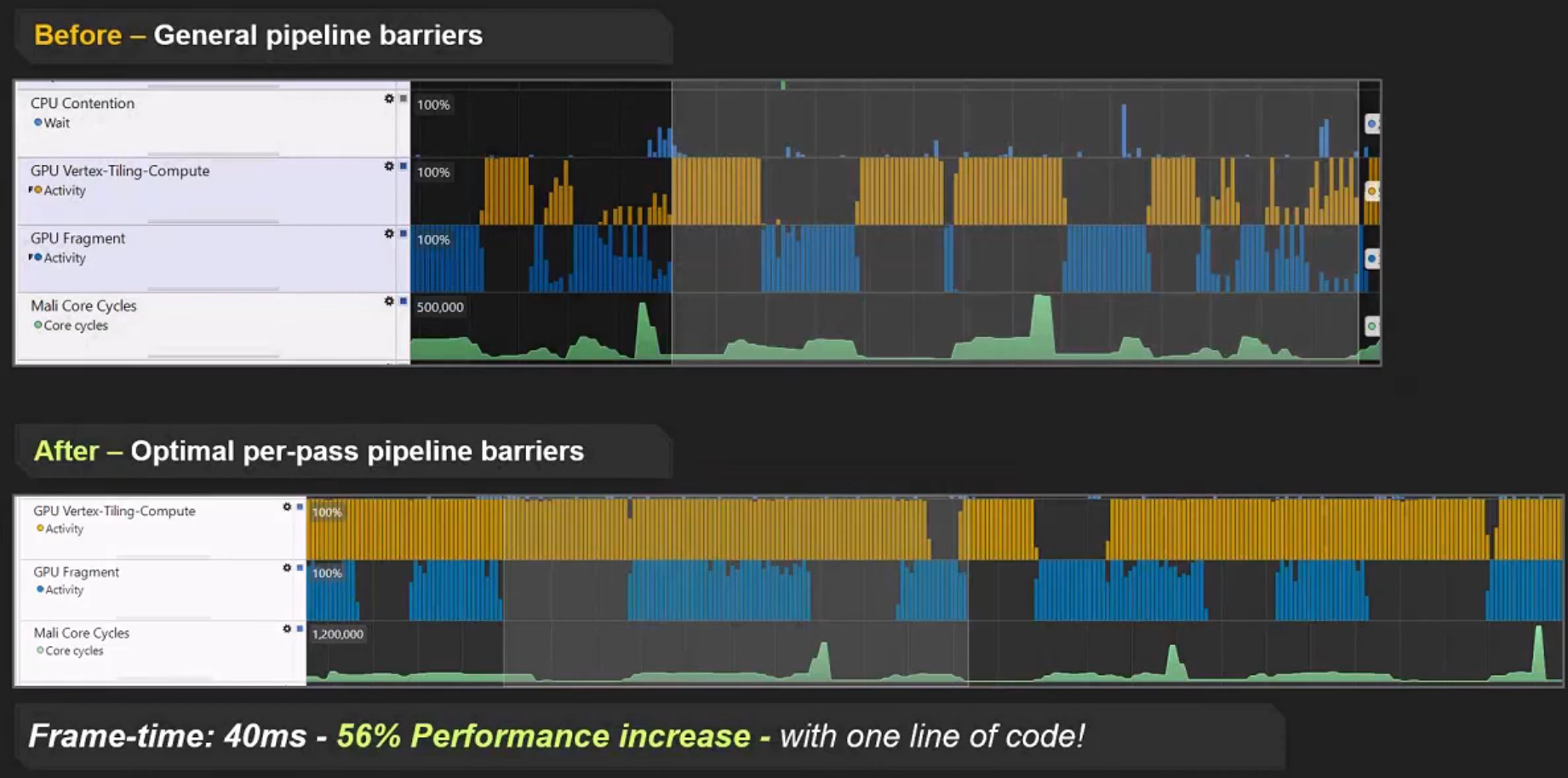
Task: Click GPU Fragment gear icon in Before panel
Action: click(389, 233)
